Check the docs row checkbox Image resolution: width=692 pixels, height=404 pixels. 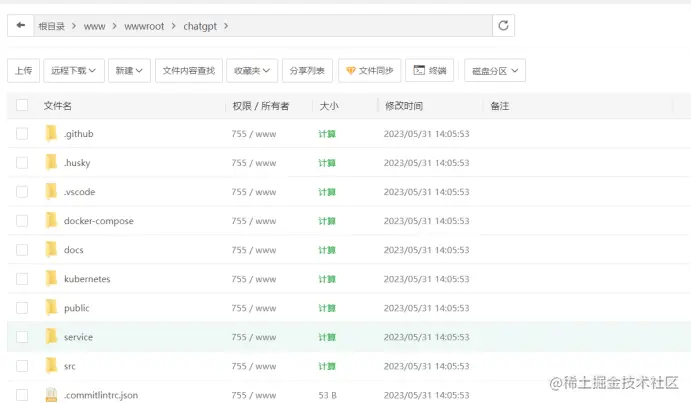click(x=22, y=249)
